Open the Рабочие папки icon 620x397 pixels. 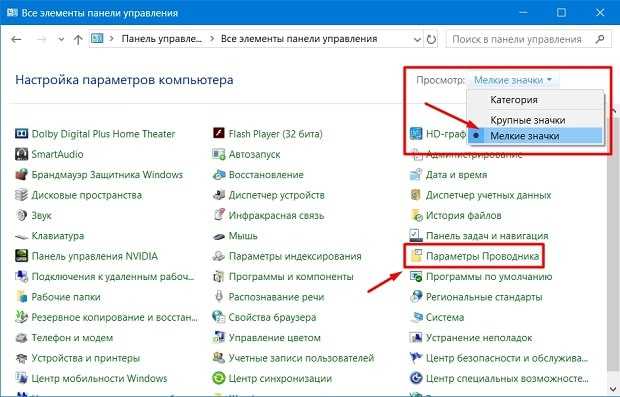[21, 297]
